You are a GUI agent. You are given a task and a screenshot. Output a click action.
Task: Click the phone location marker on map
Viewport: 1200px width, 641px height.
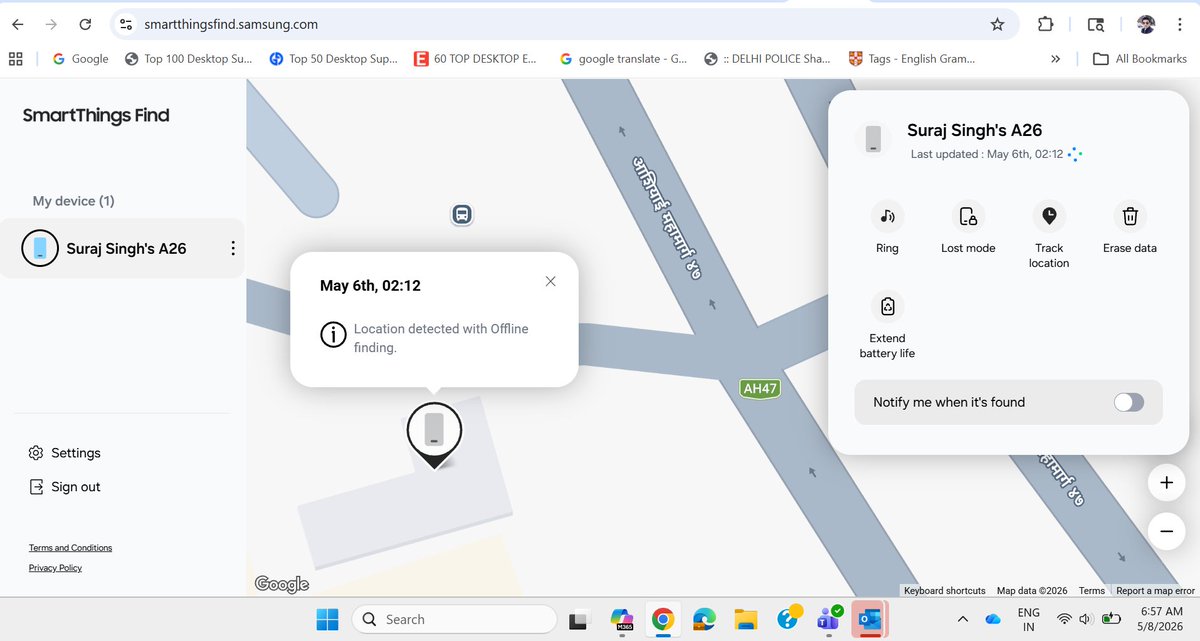point(434,435)
